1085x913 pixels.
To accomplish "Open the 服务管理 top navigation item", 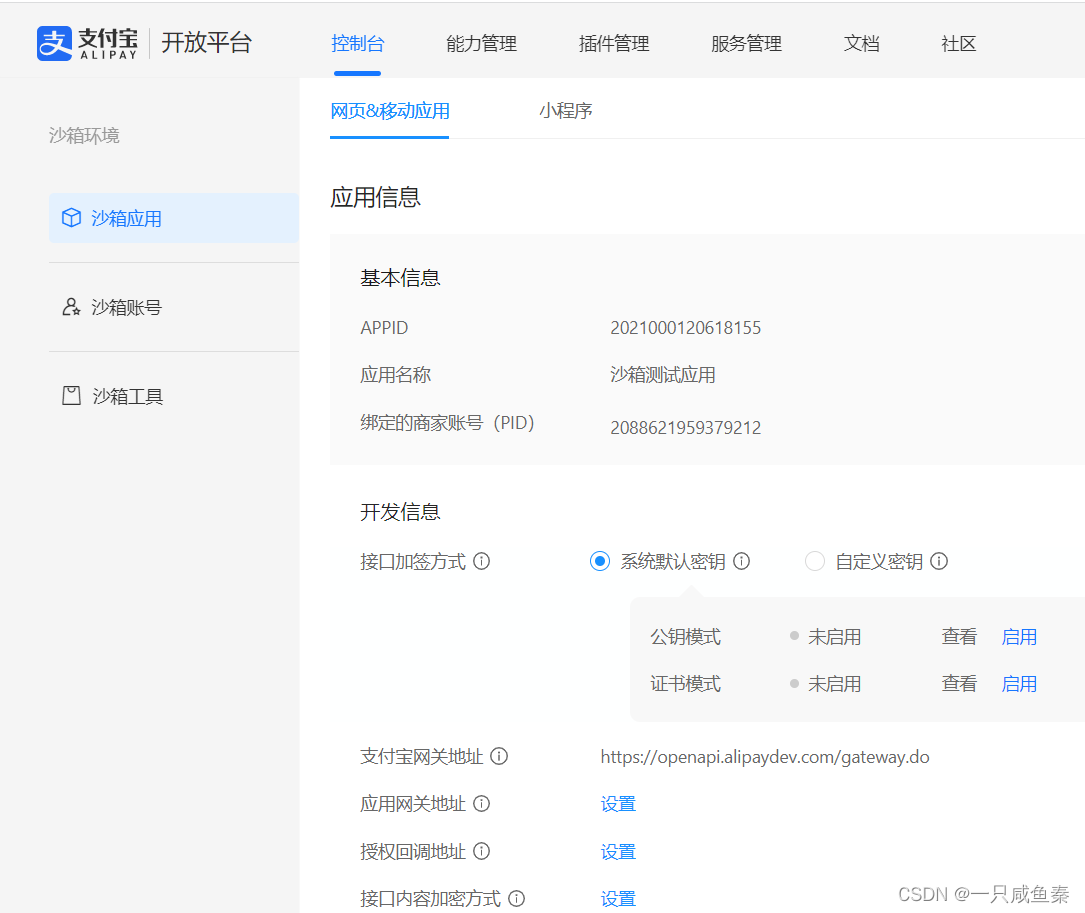I will [x=746, y=44].
